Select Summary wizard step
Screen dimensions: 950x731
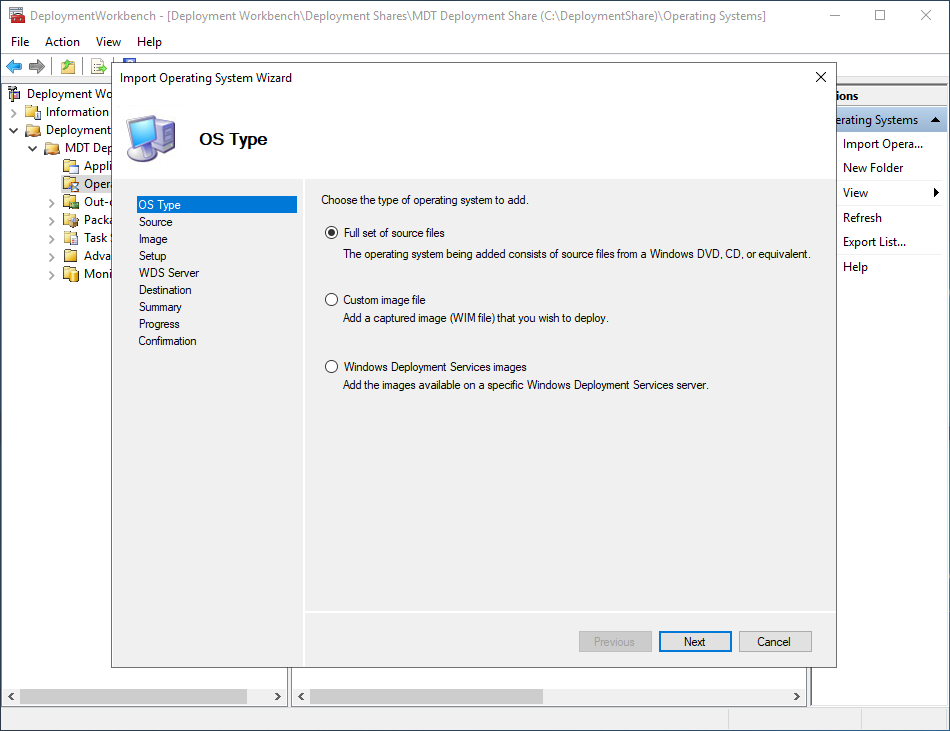160,306
